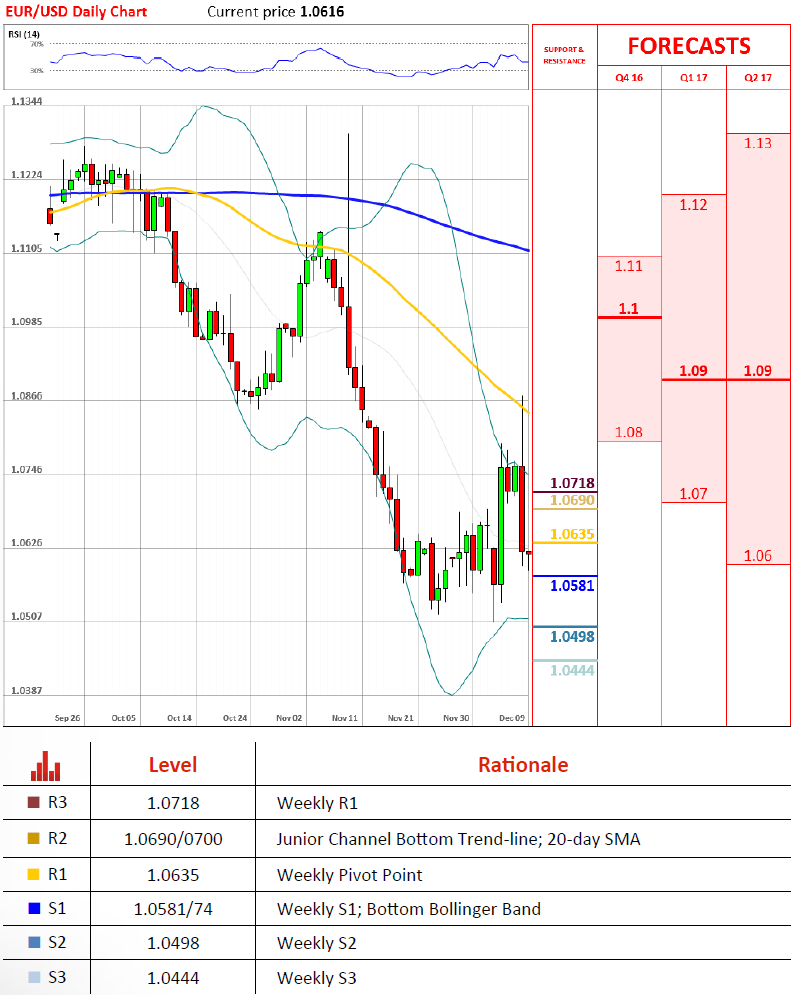799x995 pixels.
Task: Click the R1 row label
Action: point(57,874)
